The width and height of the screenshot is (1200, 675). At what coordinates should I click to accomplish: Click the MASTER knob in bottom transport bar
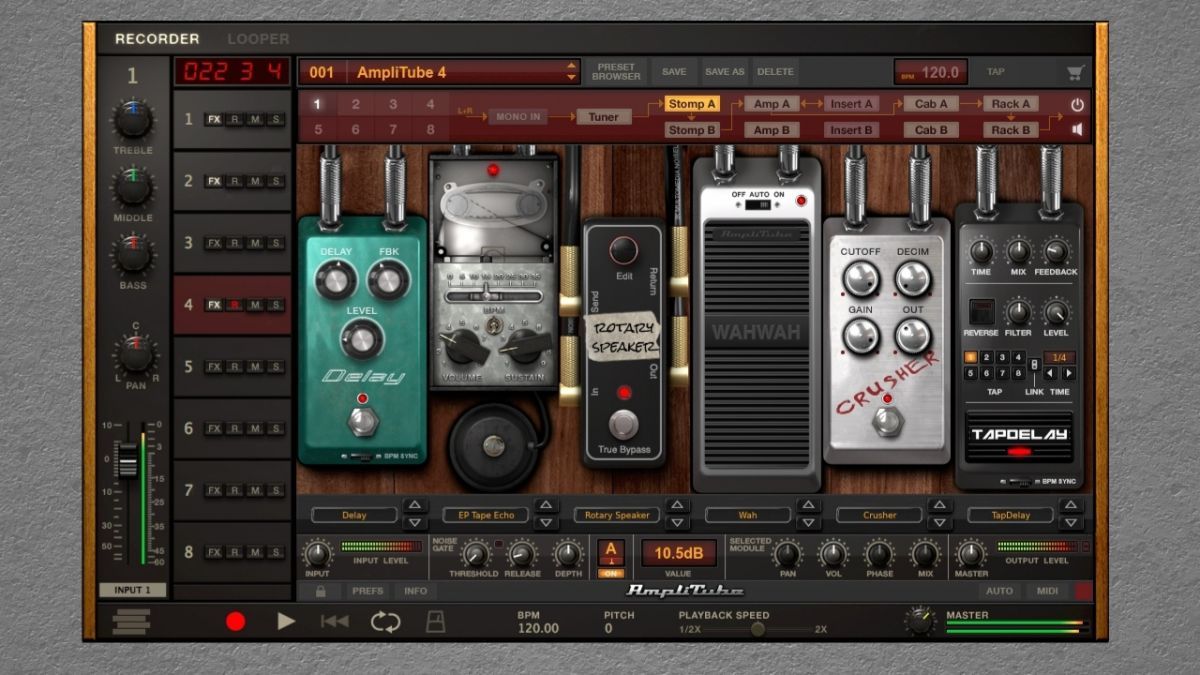click(921, 620)
